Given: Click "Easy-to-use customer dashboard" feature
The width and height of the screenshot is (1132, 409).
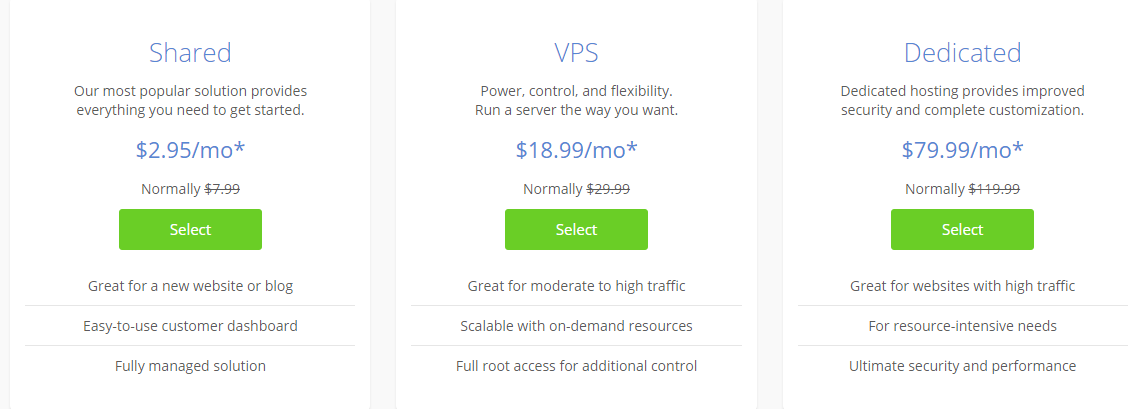Looking at the screenshot, I should pos(190,326).
